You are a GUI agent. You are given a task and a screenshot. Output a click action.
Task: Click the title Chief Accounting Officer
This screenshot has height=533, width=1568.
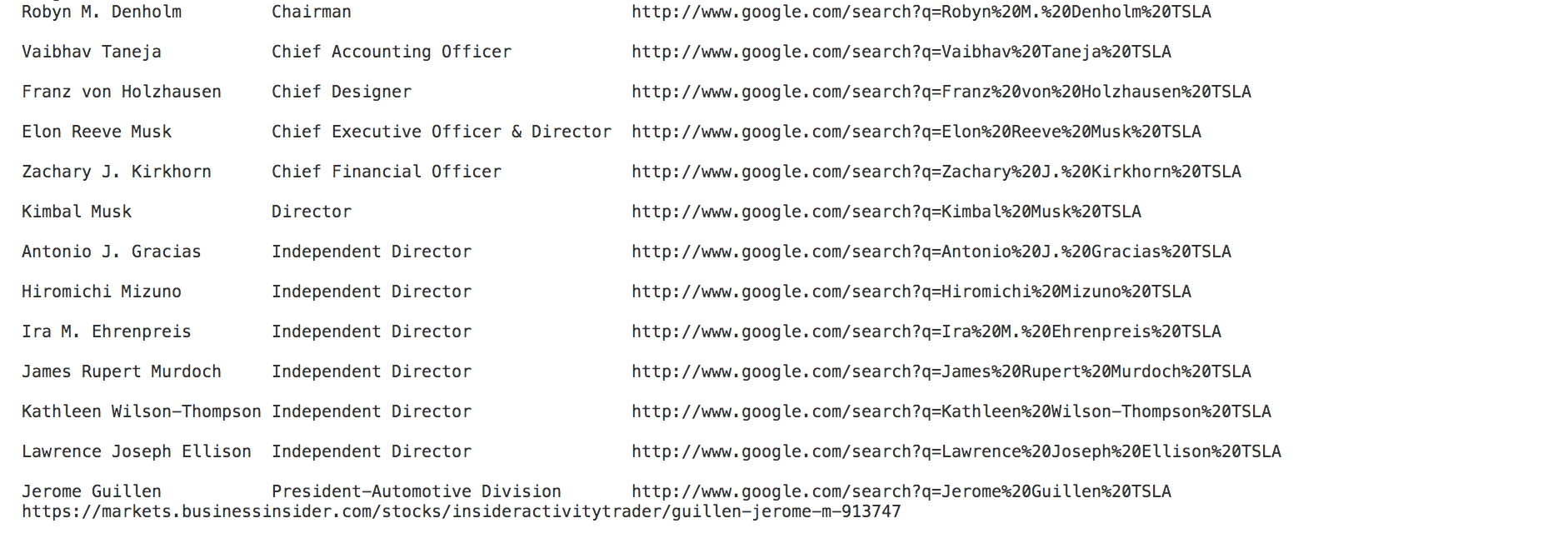click(x=392, y=52)
